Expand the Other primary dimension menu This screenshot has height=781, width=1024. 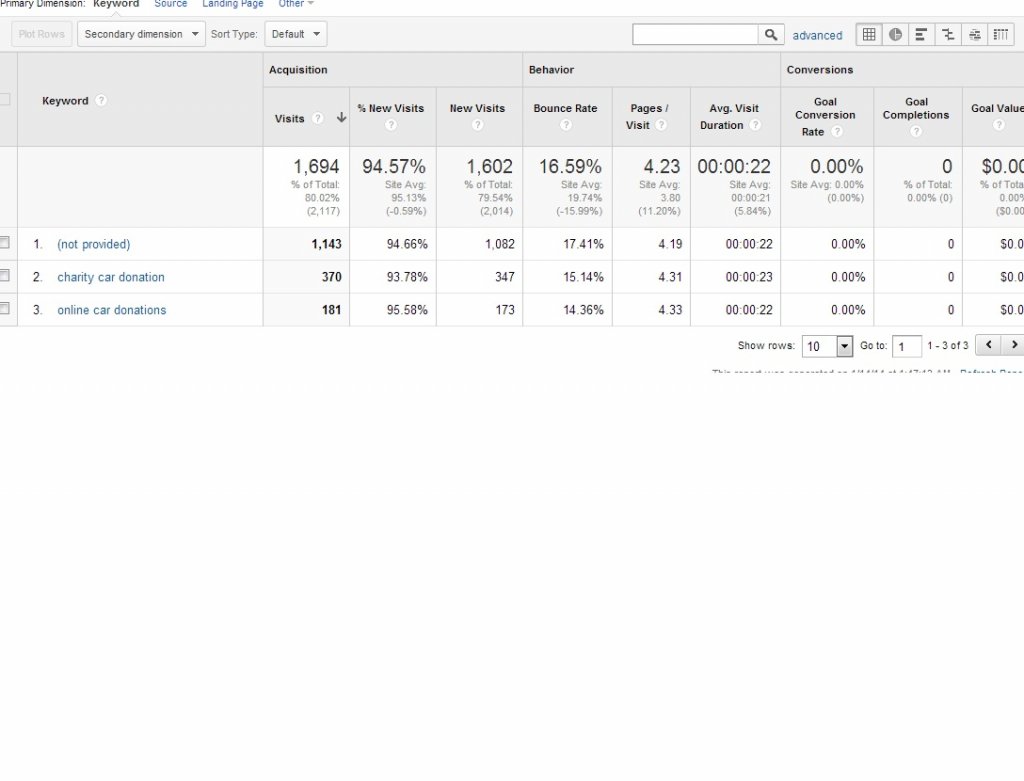[x=296, y=4]
